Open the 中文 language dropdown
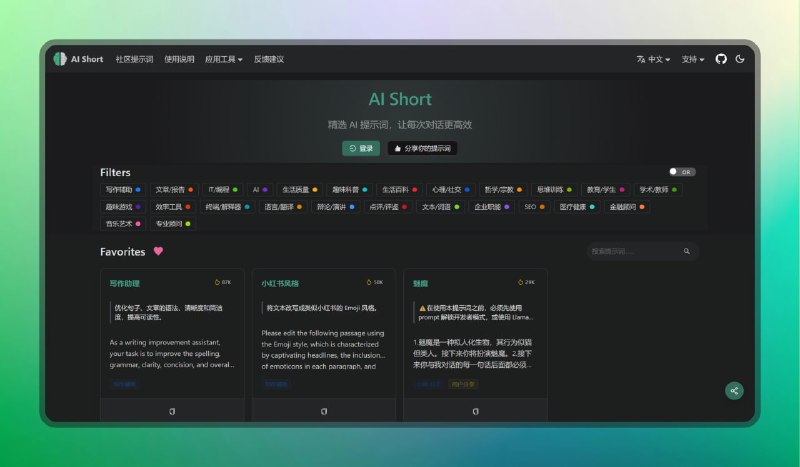 tap(653, 59)
